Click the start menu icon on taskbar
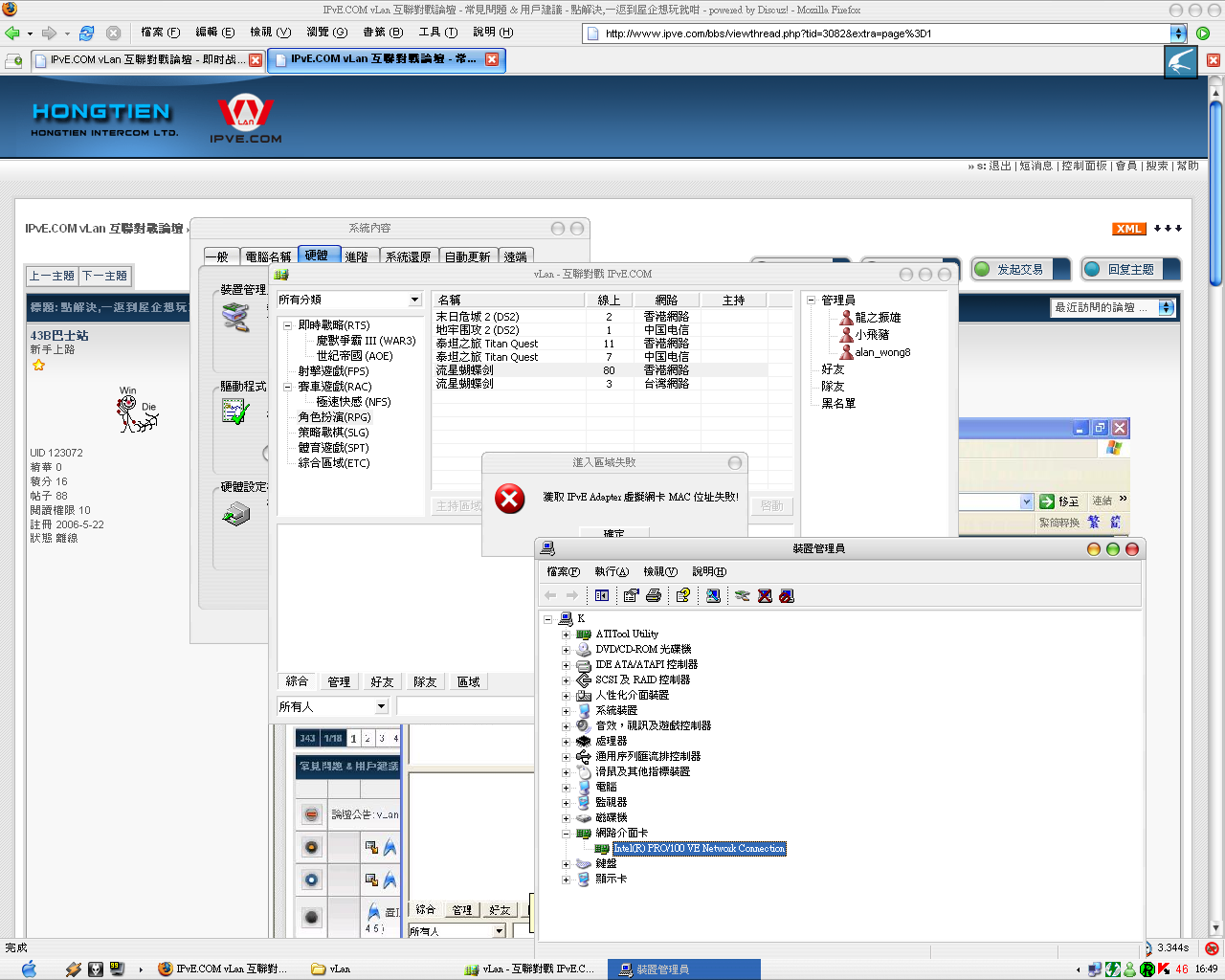Viewport: 1225px width, 980px height. tap(29, 969)
